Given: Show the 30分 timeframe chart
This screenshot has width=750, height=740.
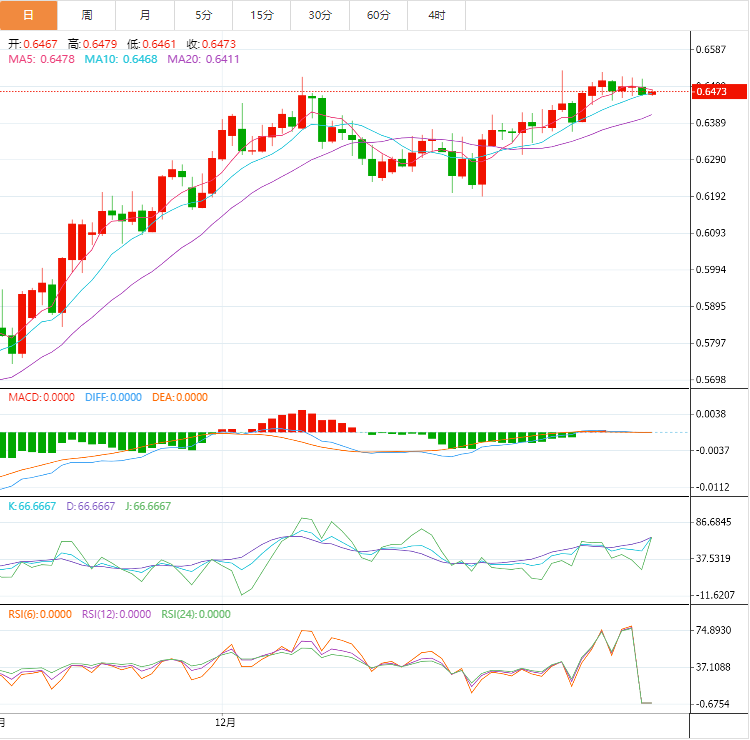Looking at the screenshot, I should pos(320,15).
